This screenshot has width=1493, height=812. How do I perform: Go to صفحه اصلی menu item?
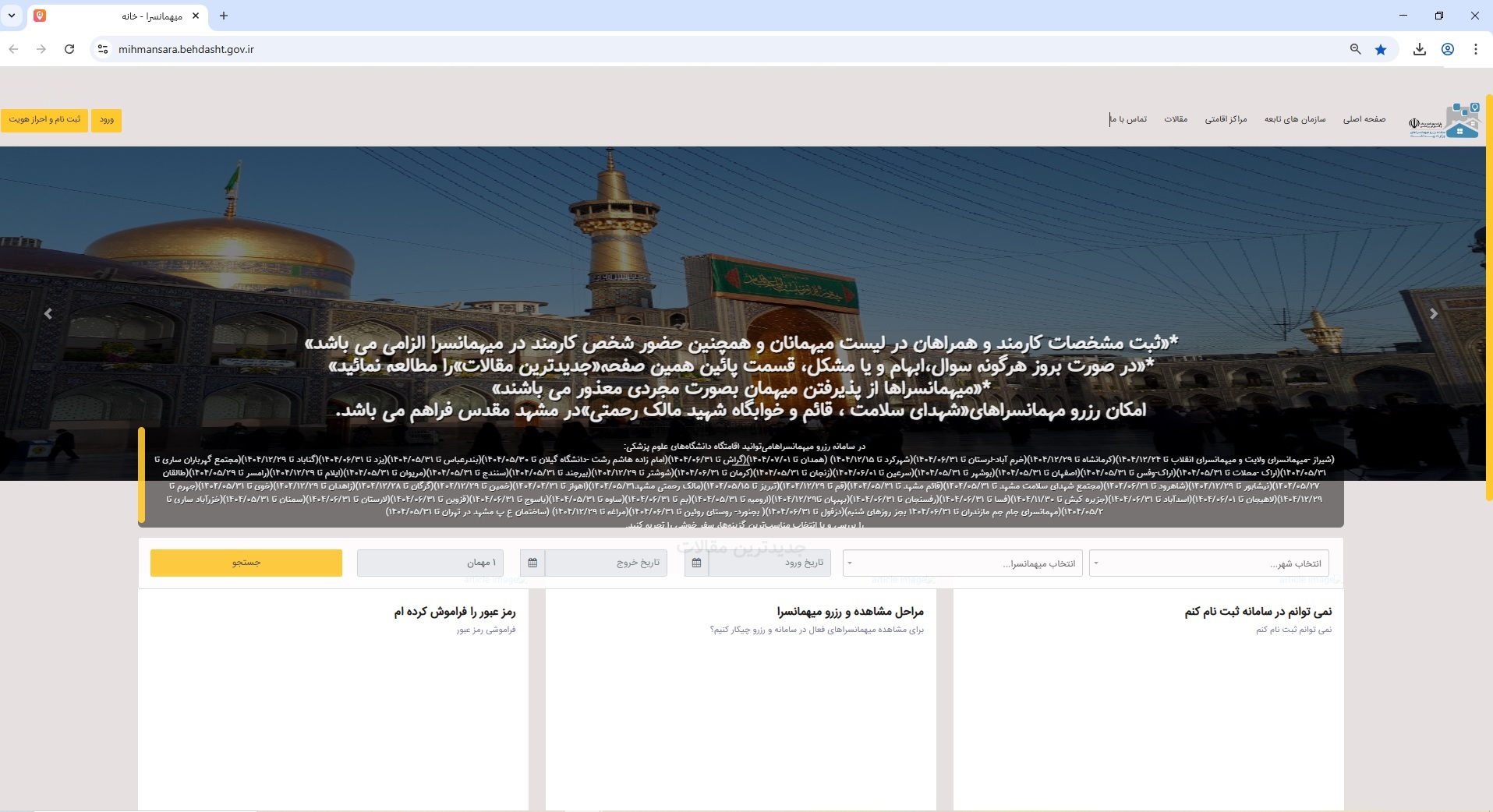point(1364,119)
